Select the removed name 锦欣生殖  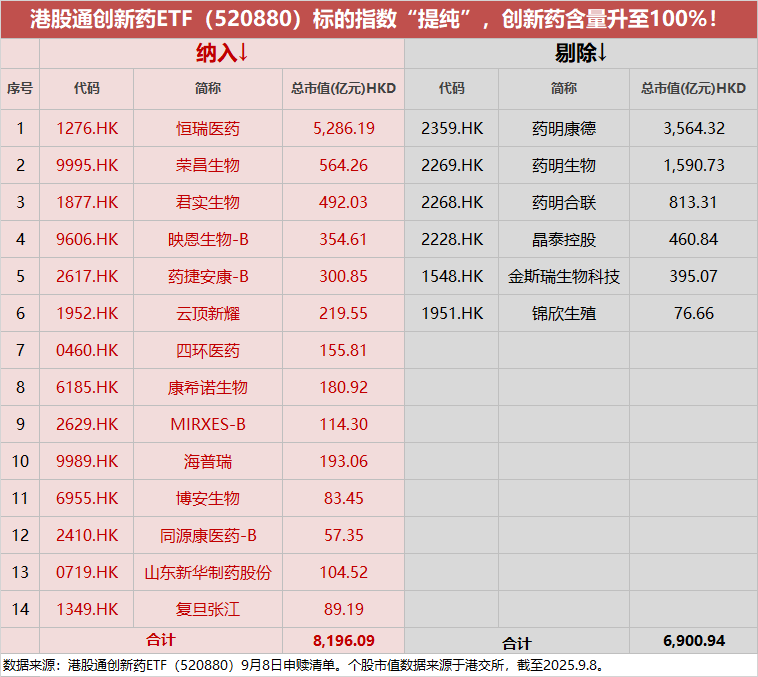coord(564,313)
